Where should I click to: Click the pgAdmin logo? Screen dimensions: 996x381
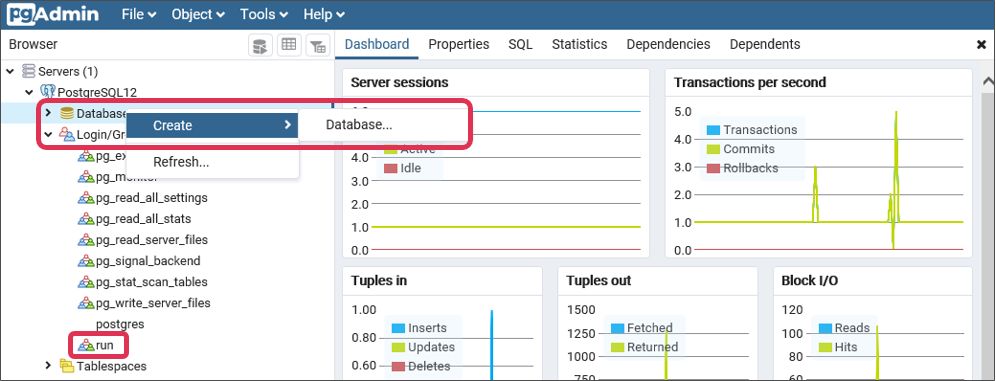coord(52,14)
